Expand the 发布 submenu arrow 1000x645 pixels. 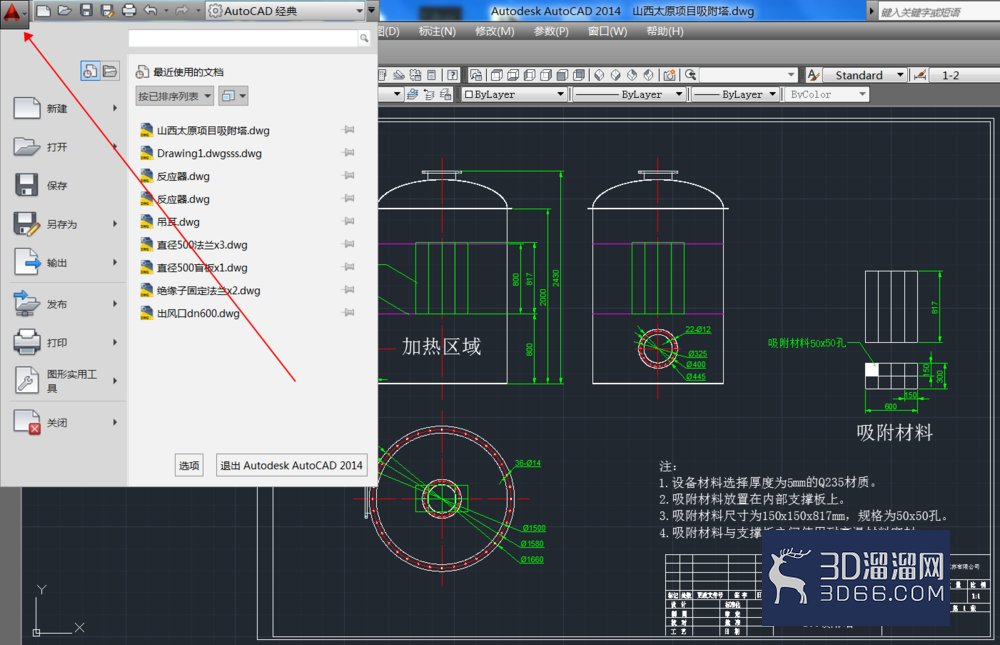click(x=115, y=304)
